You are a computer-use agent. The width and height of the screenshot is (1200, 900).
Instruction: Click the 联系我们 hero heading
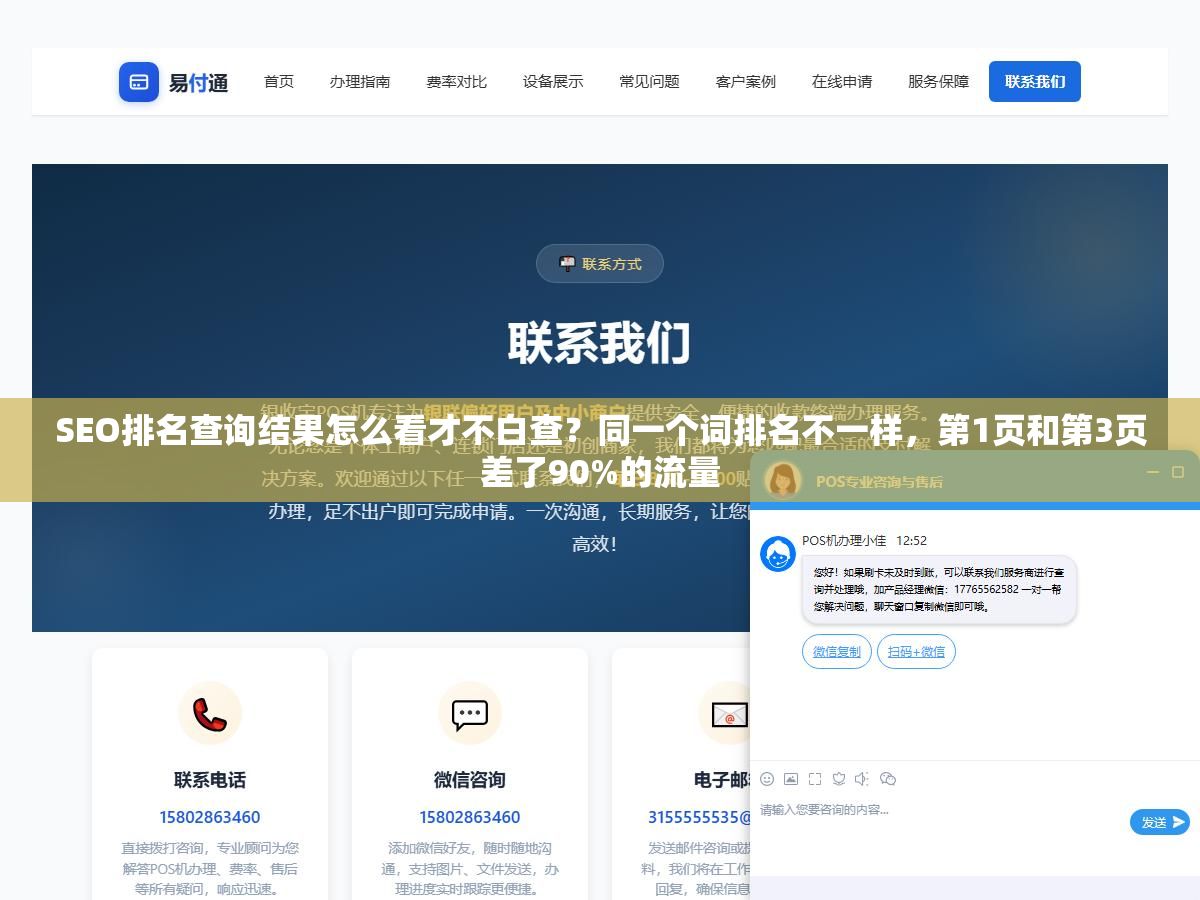[x=600, y=343]
